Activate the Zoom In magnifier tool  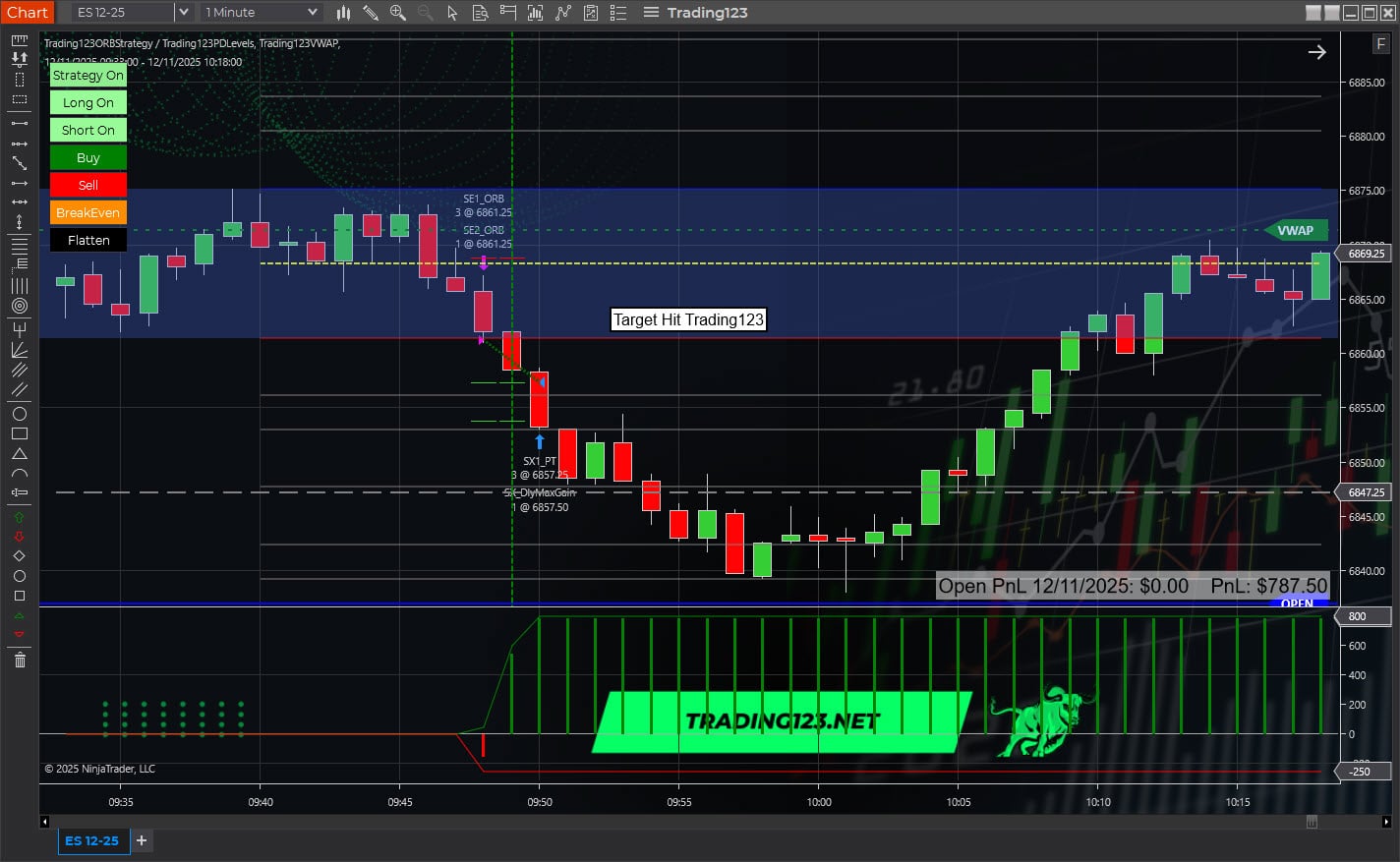tap(396, 13)
